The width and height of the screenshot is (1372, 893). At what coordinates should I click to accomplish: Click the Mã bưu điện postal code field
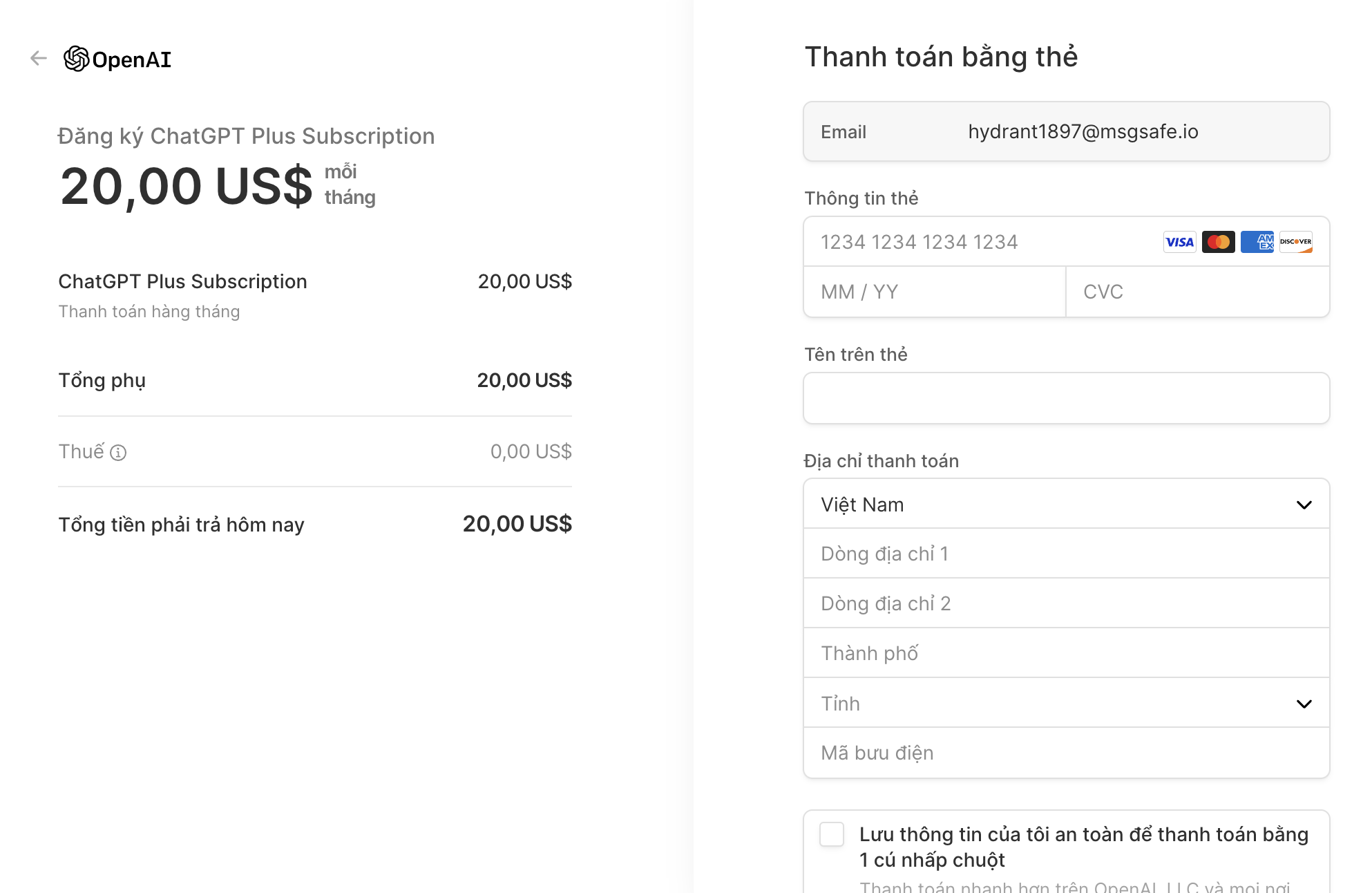(1065, 753)
